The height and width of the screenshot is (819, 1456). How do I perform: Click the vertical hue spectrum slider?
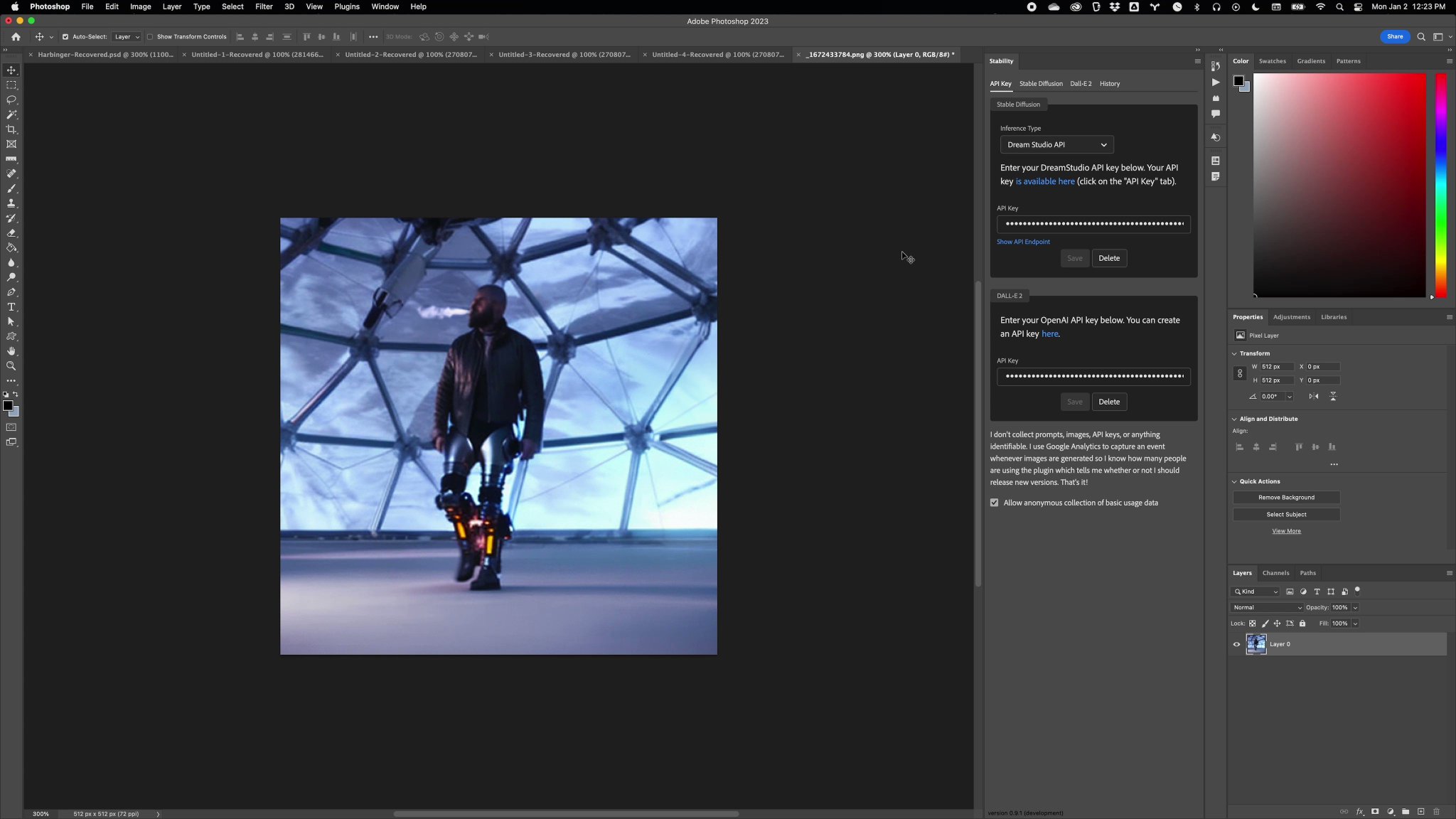point(1440,185)
